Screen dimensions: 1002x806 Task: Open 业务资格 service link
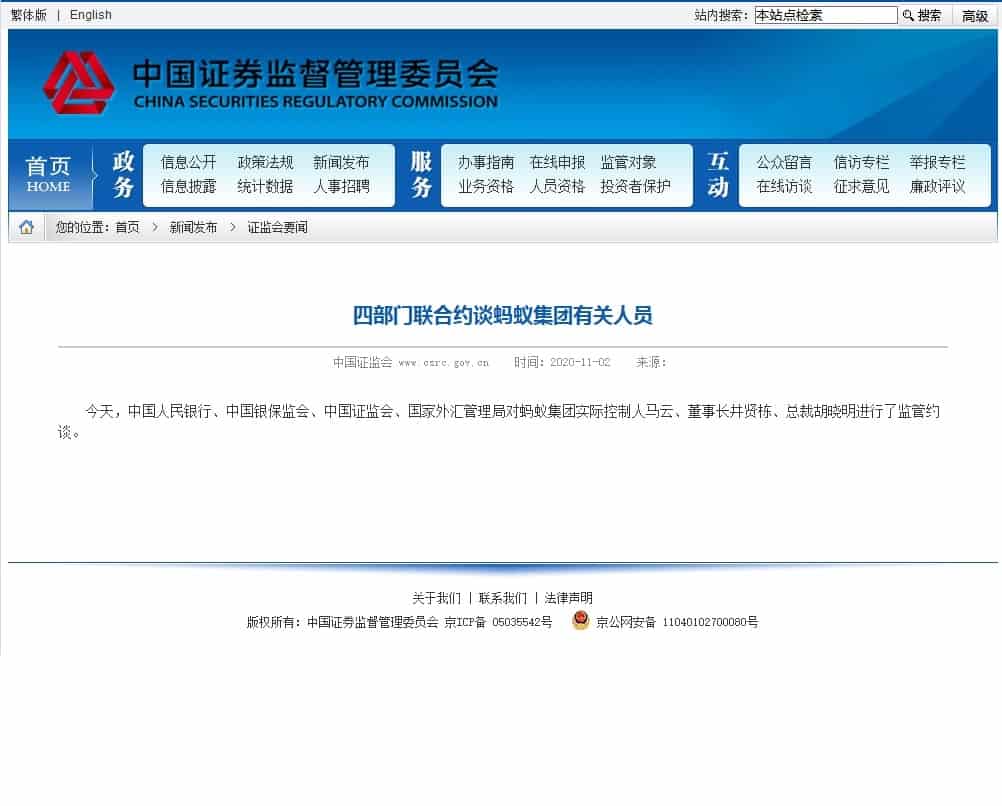(486, 187)
